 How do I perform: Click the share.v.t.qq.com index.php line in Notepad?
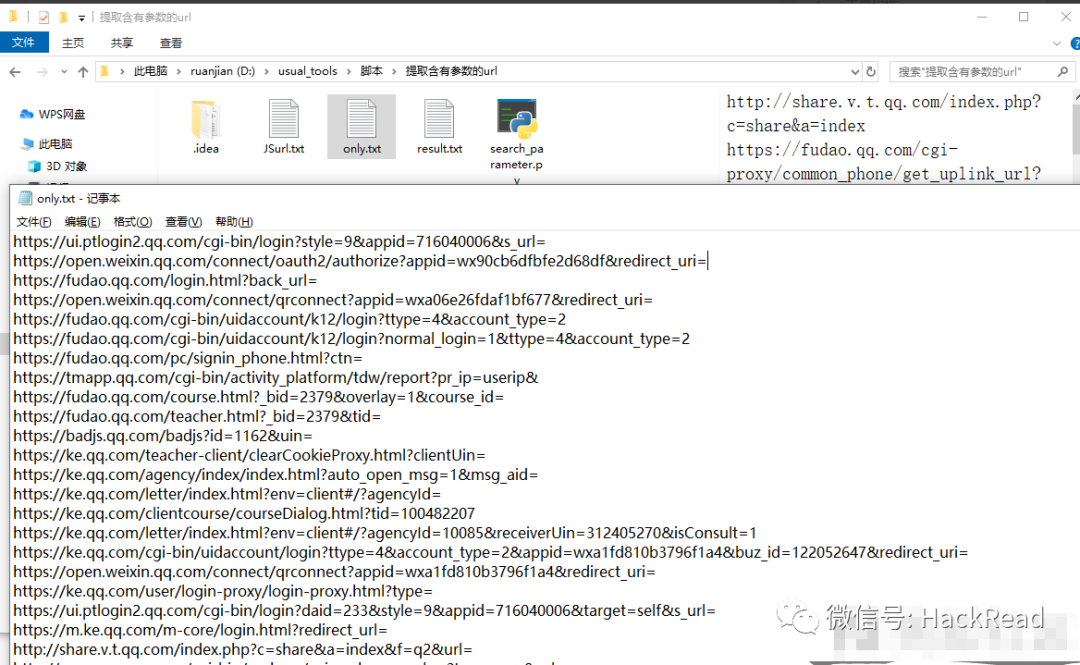pos(242,650)
